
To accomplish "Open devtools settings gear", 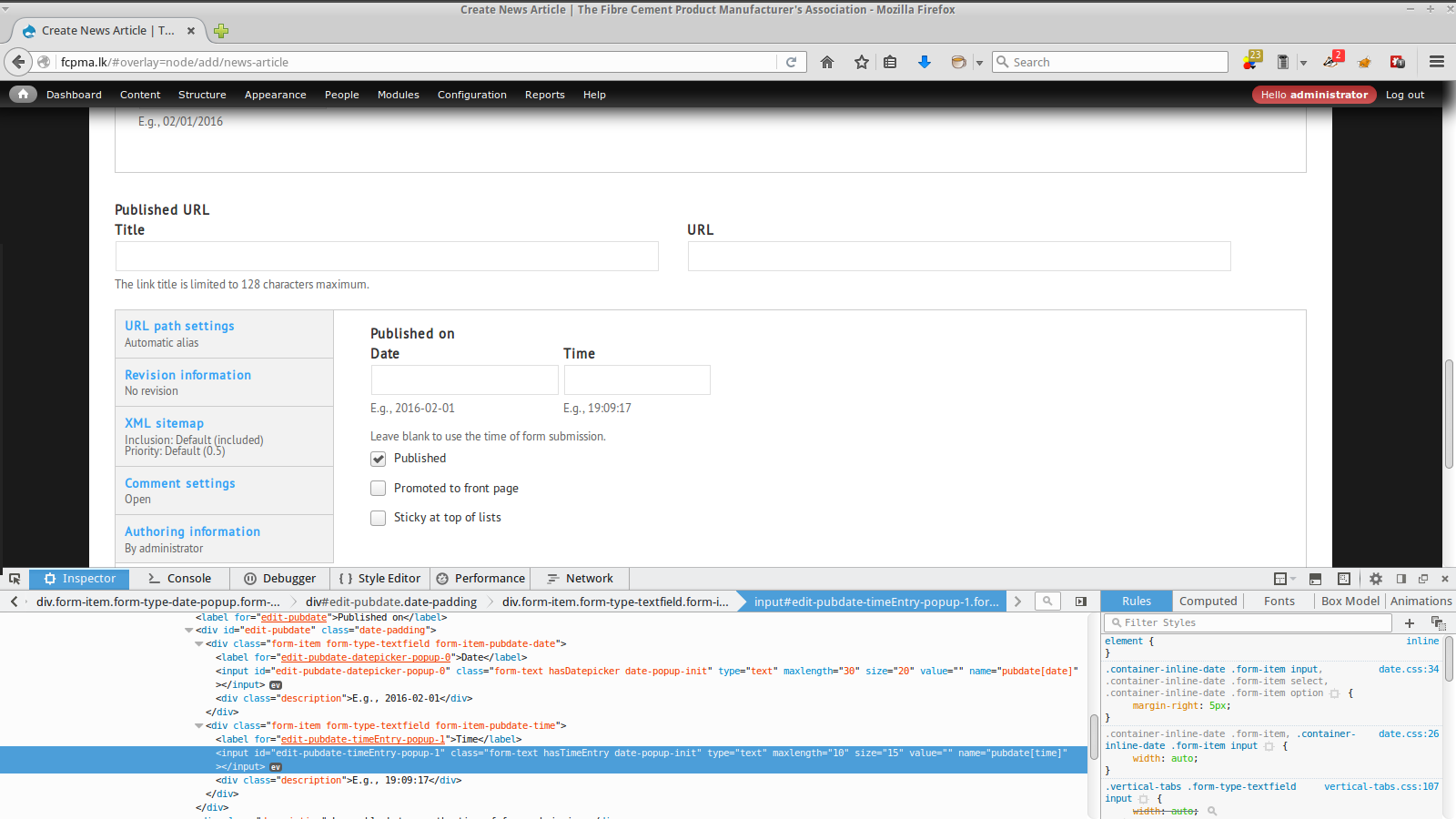I will point(1376,579).
